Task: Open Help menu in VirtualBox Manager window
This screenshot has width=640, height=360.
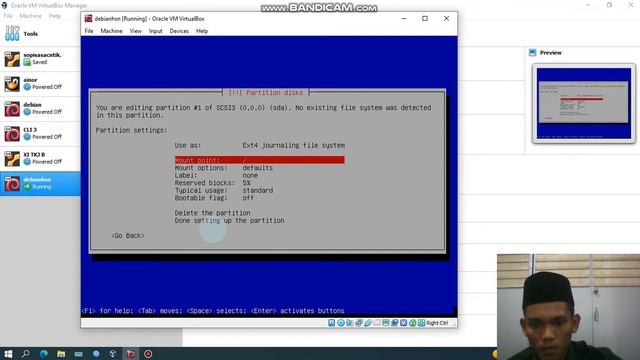Action: [x=55, y=16]
